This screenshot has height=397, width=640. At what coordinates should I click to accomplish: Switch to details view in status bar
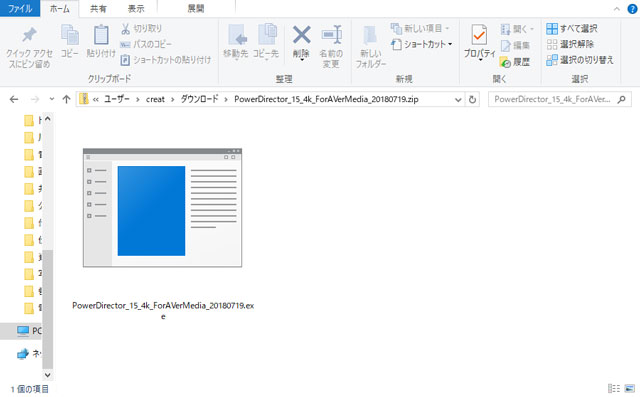(x=613, y=388)
